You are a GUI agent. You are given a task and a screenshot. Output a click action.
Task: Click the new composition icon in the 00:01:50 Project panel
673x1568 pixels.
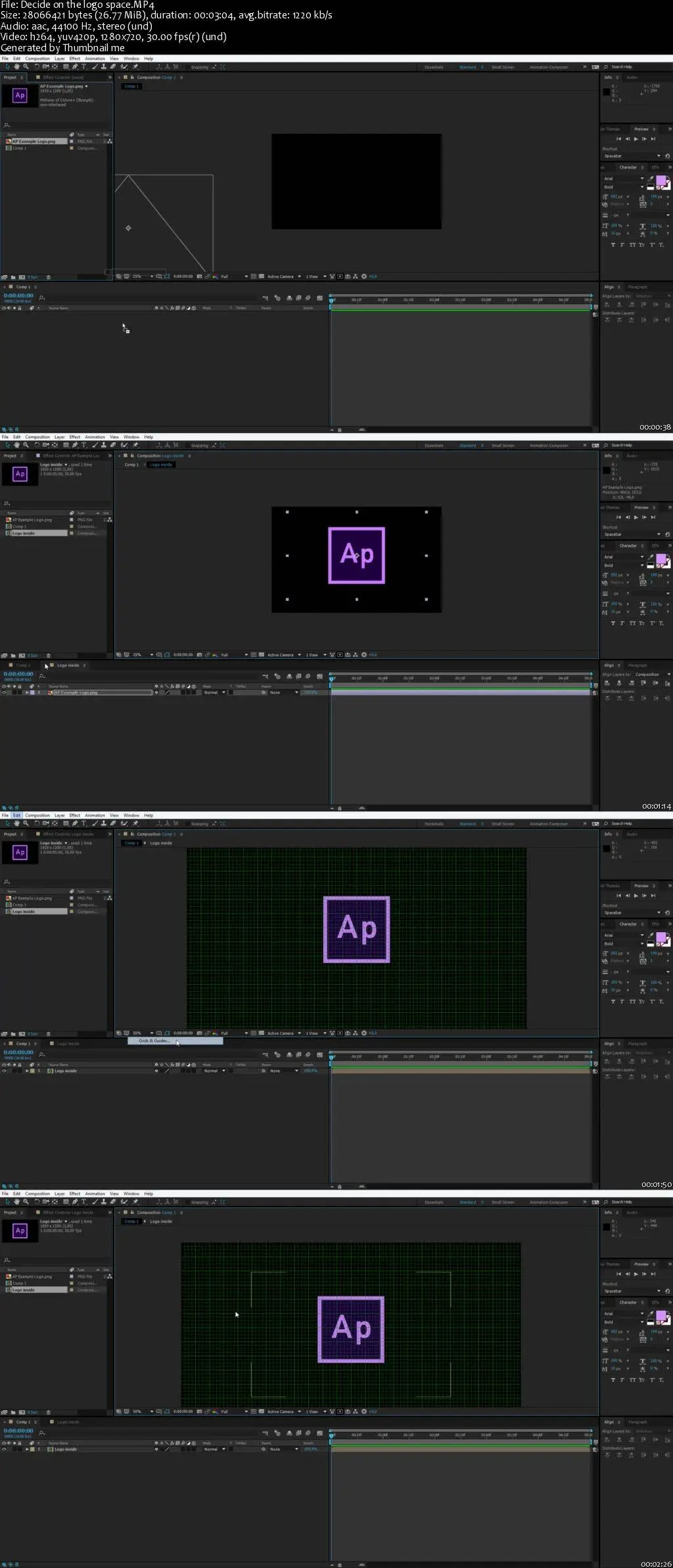22,1033
